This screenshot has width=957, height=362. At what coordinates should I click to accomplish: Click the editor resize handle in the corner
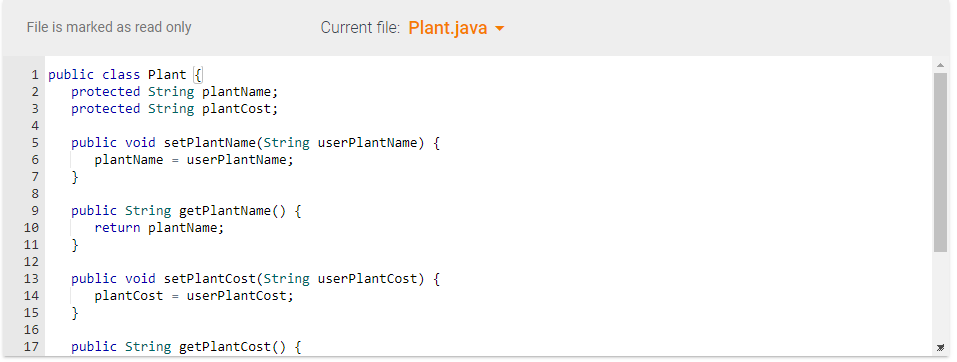pyautogui.click(x=940, y=347)
